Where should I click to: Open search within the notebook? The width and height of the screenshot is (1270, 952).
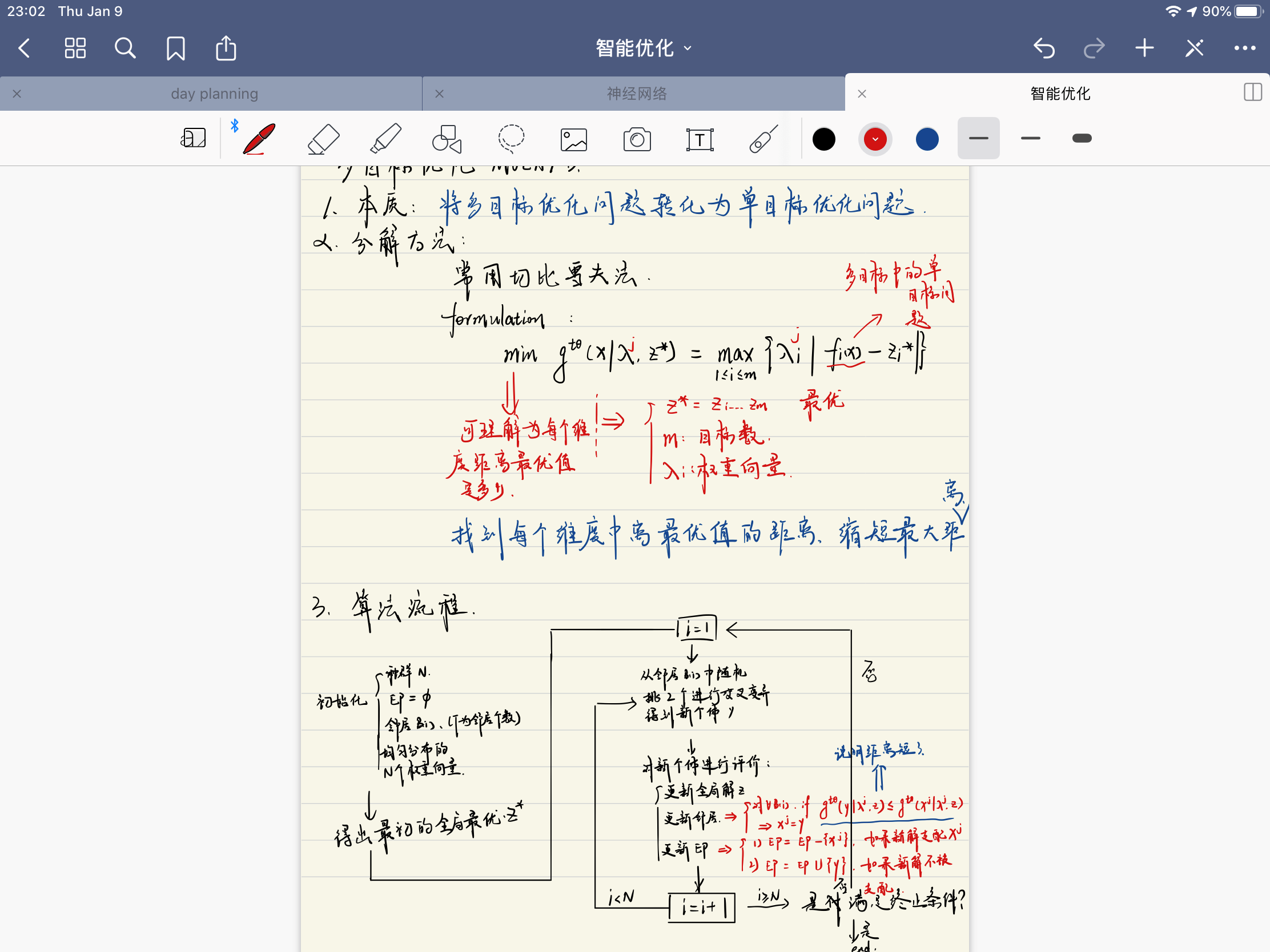125,48
